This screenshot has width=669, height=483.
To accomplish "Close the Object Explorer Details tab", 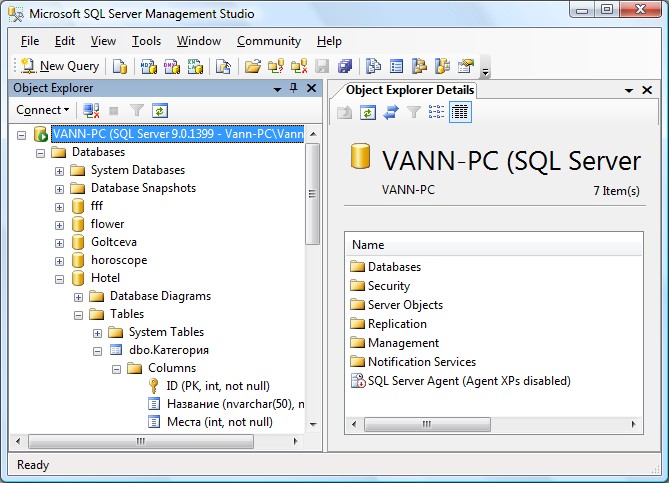I will pyautogui.click(x=647, y=90).
